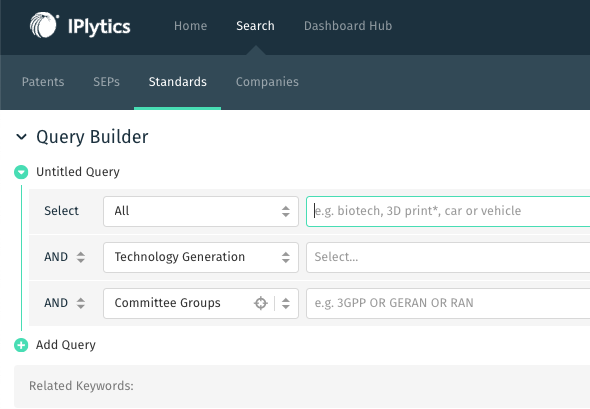Click the IPlytics logo icon
The width and height of the screenshot is (590, 409).
[44, 25]
